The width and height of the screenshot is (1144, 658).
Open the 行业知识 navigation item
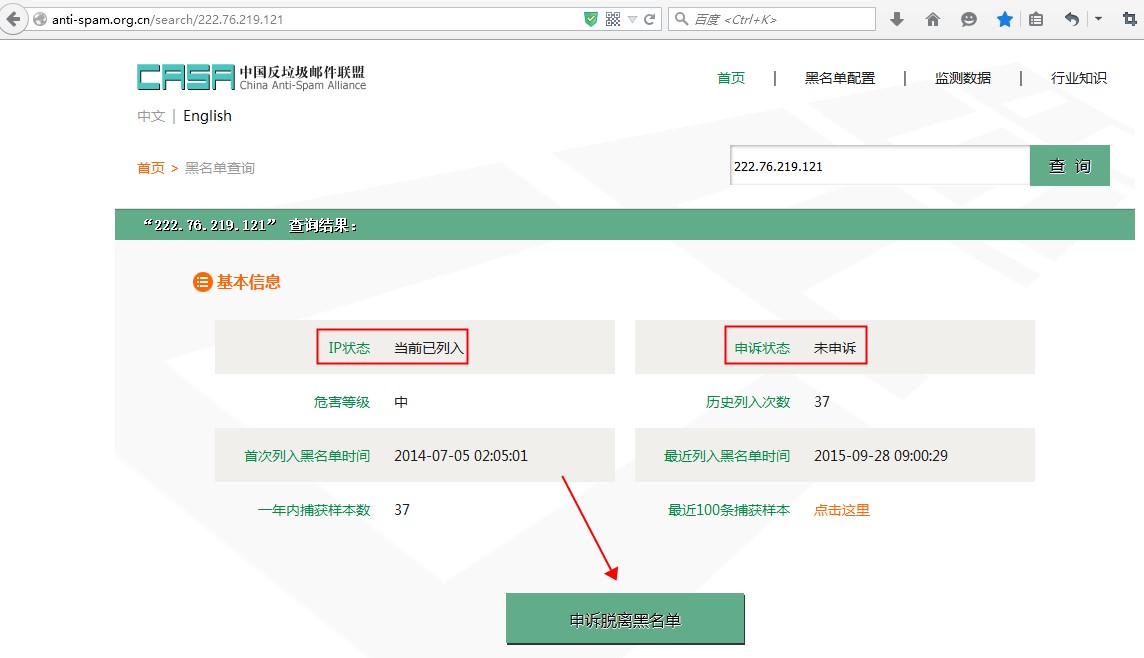(1078, 78)
